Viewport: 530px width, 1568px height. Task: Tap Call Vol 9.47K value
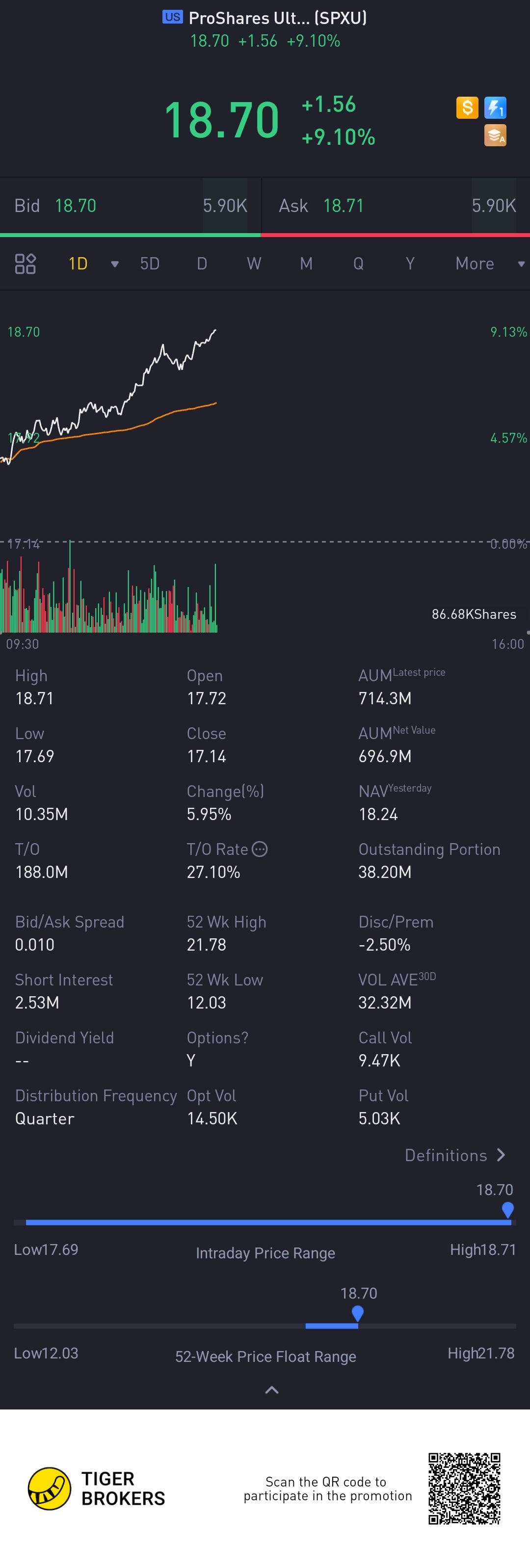click(379, 1061)
